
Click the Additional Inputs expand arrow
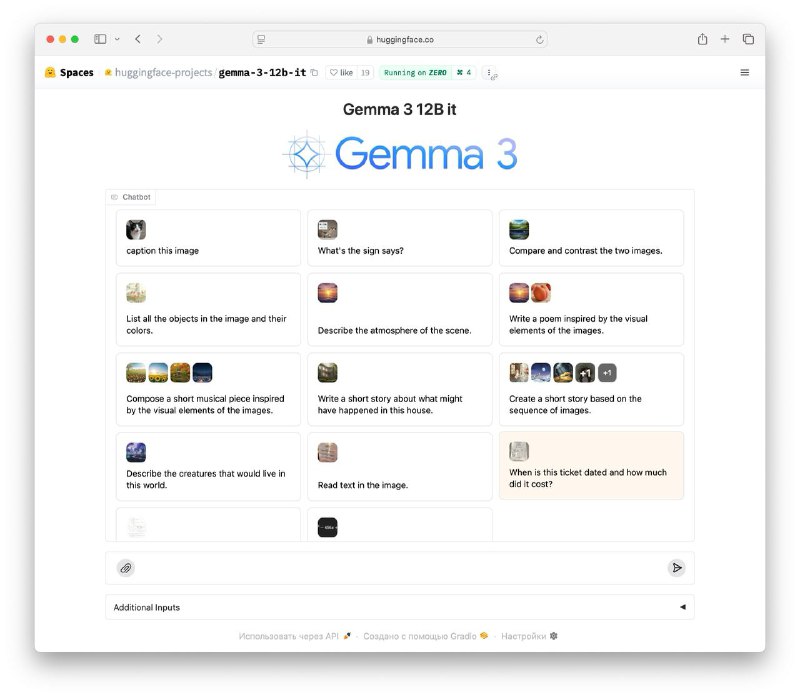(x=683, y=607)
